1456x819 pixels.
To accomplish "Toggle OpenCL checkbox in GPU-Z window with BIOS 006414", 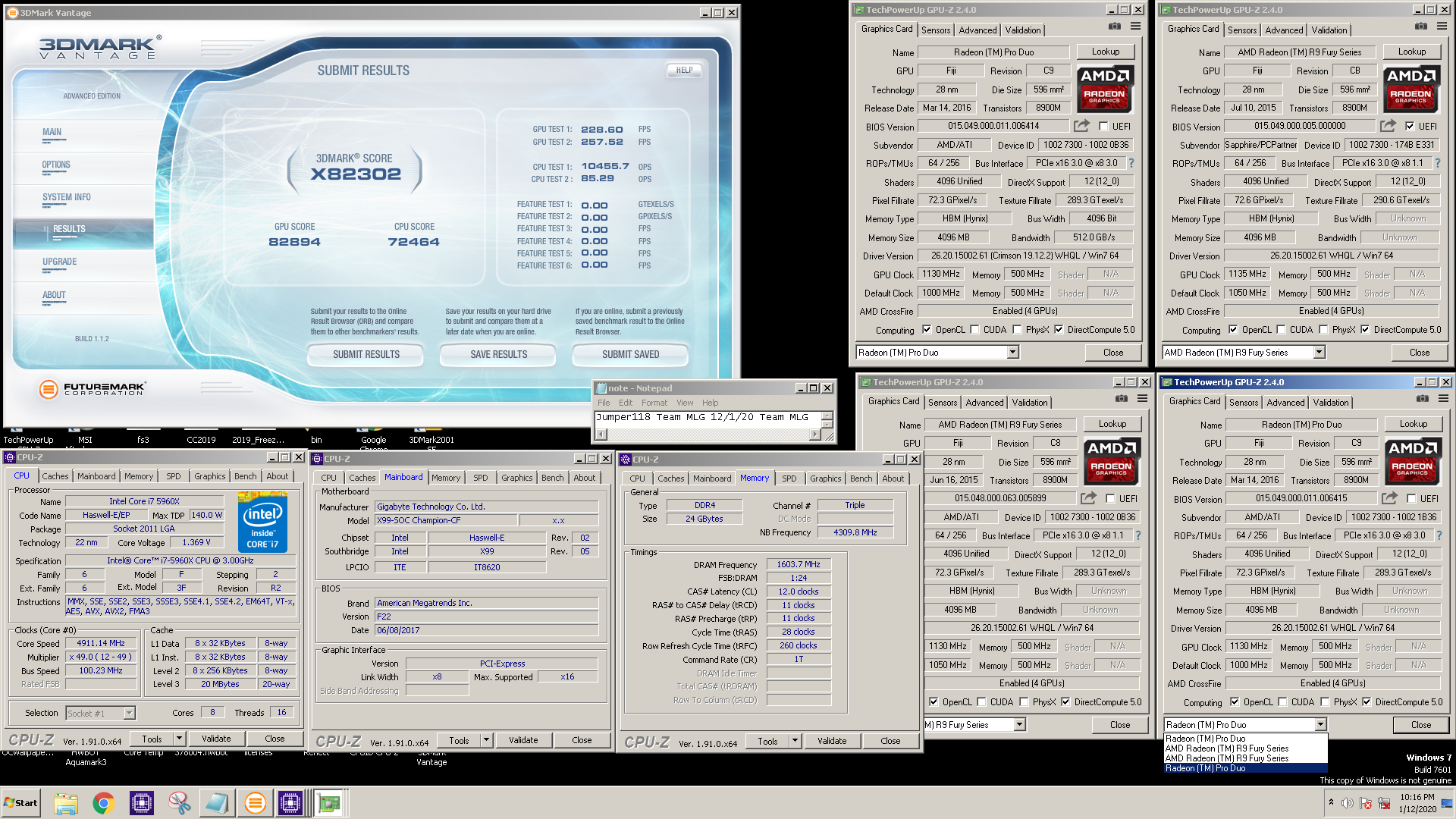I will tap(927, 330).
